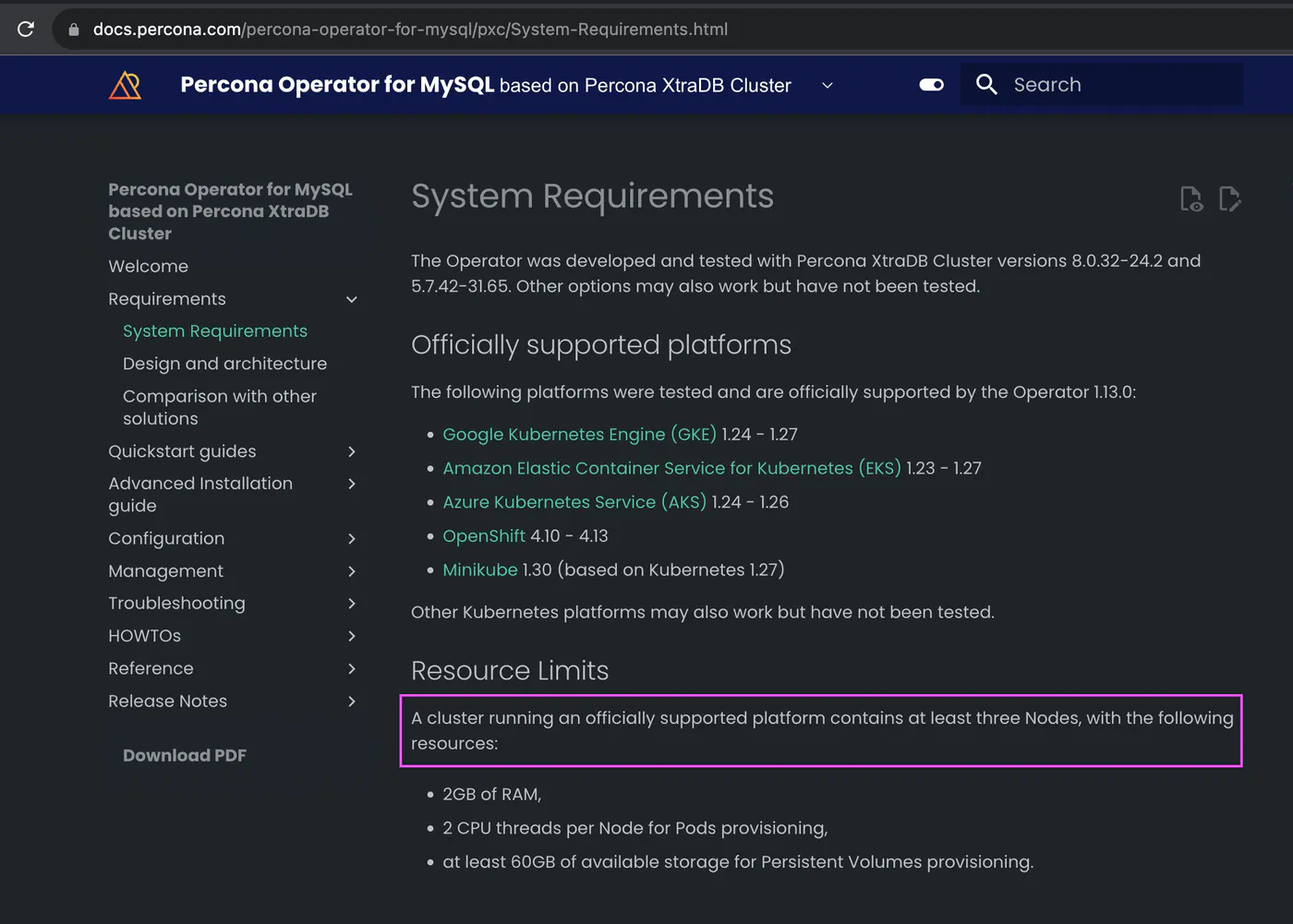
Task: Toggle the dark/light color scheme switch
Action: coord(931,85)
